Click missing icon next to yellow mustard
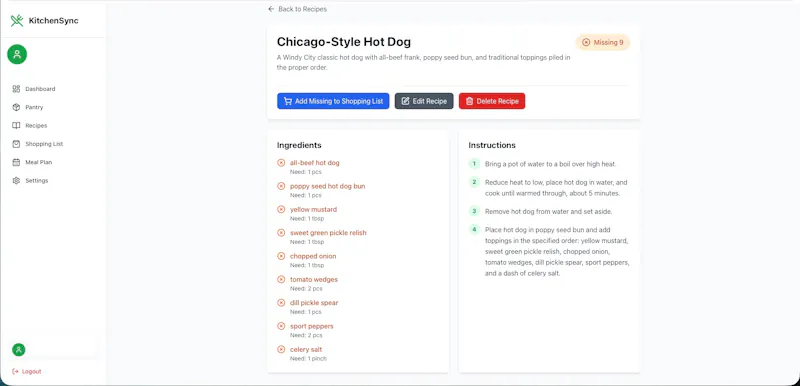 pos(281,209)
